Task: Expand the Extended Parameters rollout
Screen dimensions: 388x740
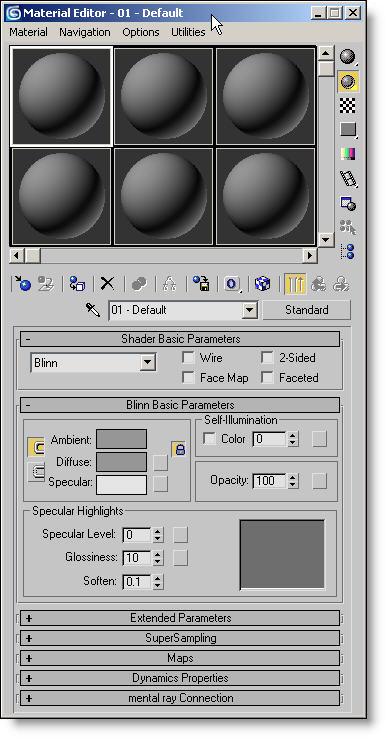Action: (180, 618)
